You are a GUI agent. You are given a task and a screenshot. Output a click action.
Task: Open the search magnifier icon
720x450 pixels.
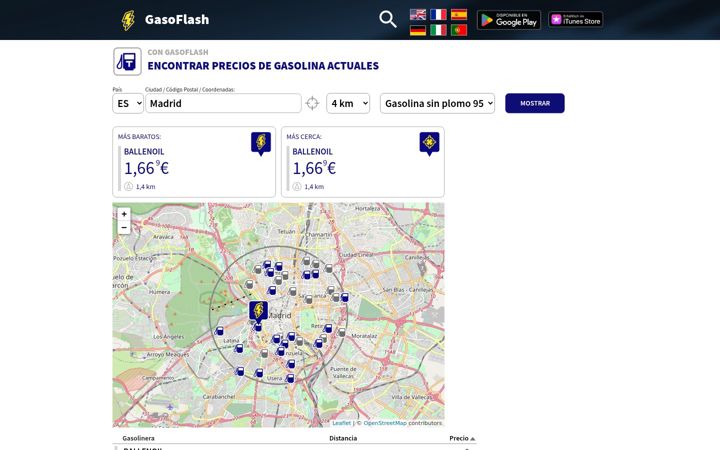coord(388,19)
